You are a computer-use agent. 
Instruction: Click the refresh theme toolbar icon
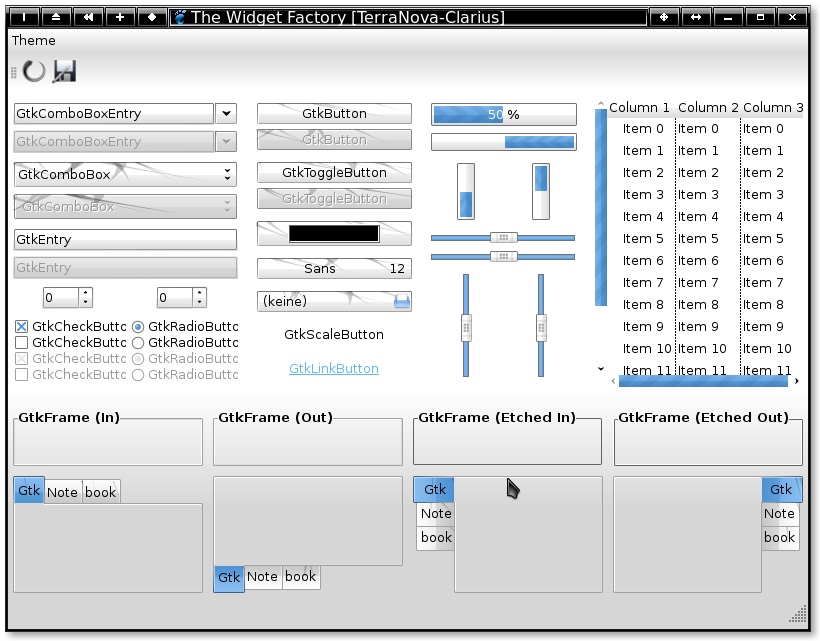[x=34, y=71]
